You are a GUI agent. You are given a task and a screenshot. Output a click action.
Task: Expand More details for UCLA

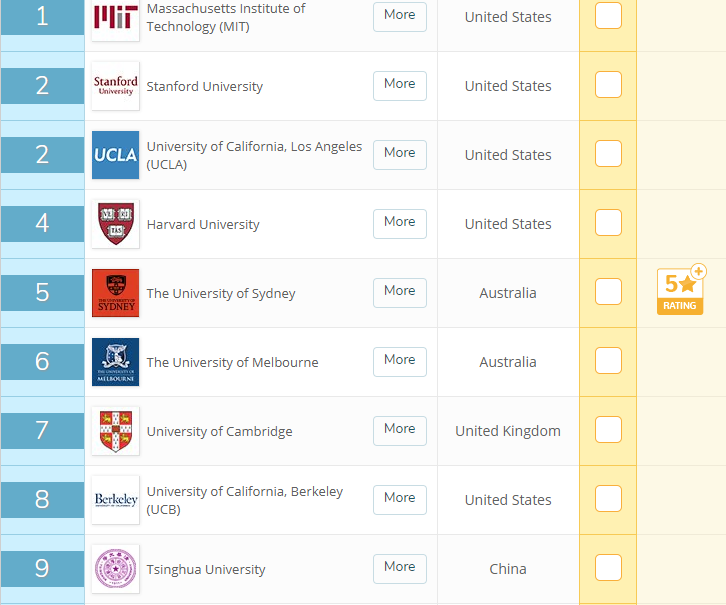coord(400,155)
